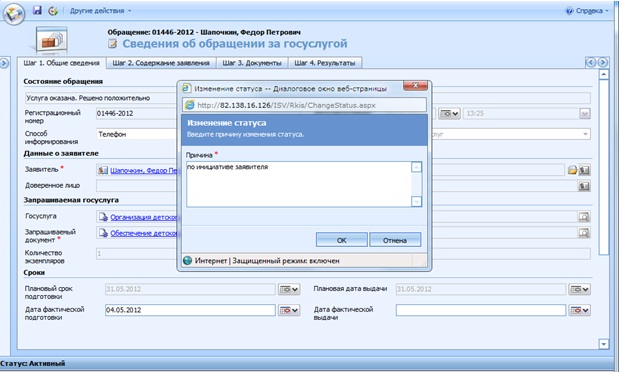Click the next tab arrow button
The width and height of the screenshot is (620, 374).
[602, 62]
